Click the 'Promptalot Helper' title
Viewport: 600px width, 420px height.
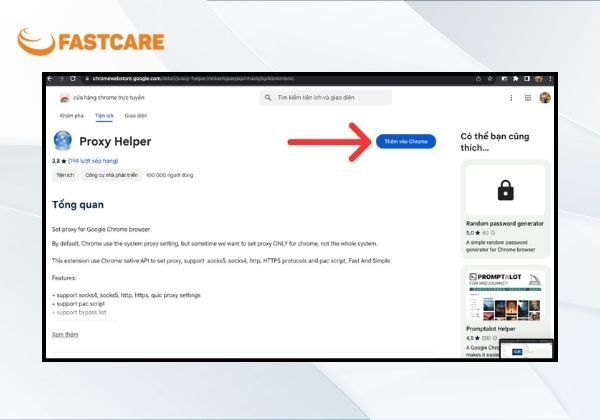[x=491, y=329]
